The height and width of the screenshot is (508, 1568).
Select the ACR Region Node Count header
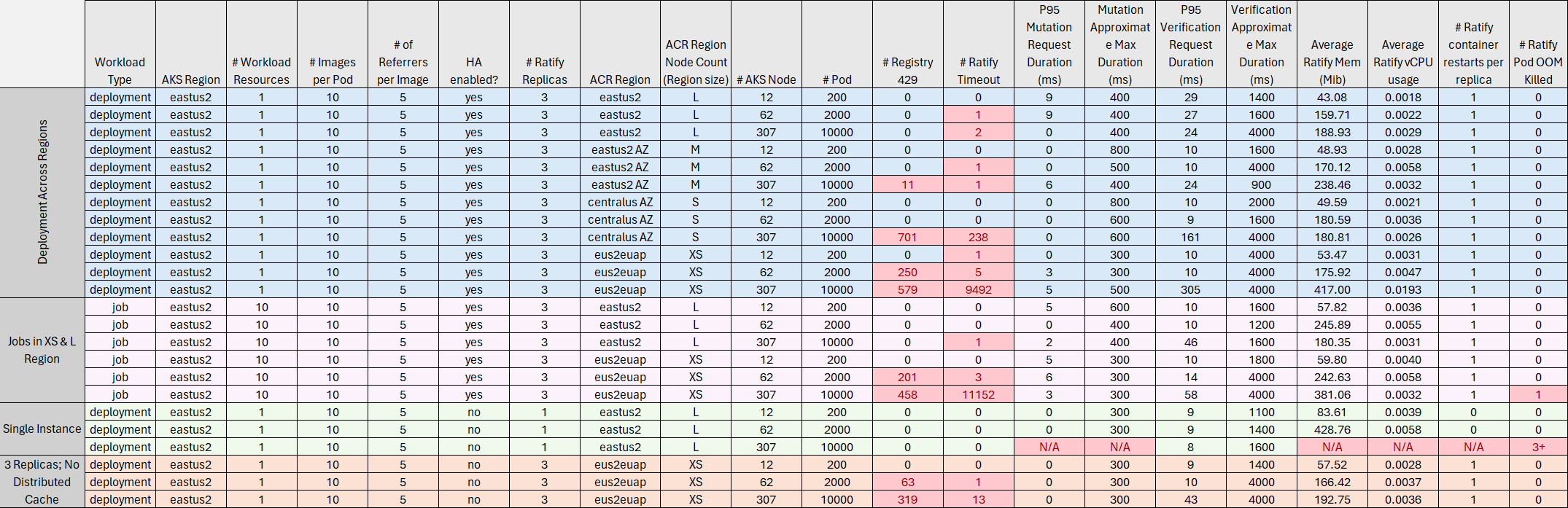(x=695, y=62)
